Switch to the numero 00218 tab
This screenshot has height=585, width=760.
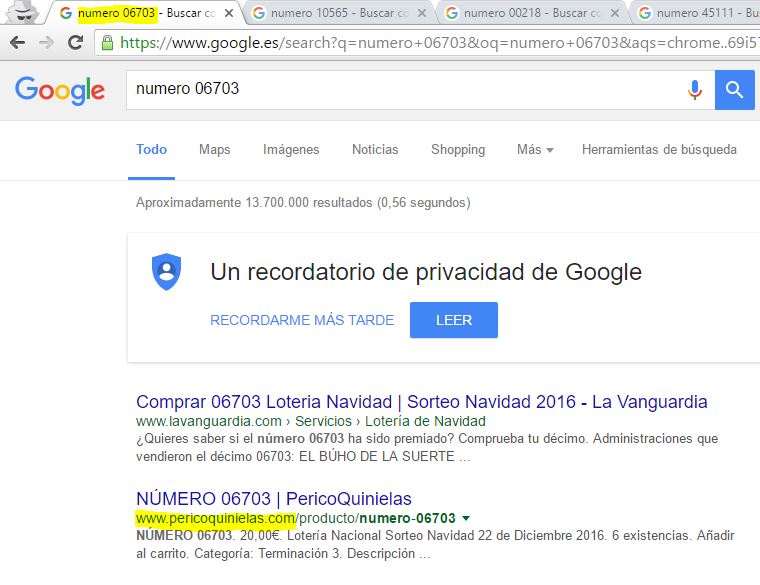(x=532, y=13)
